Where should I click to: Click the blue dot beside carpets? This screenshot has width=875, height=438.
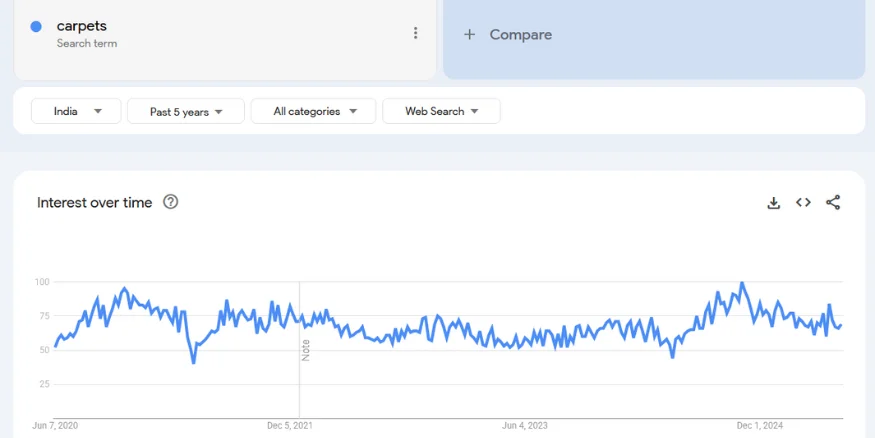tap(36, 27)
